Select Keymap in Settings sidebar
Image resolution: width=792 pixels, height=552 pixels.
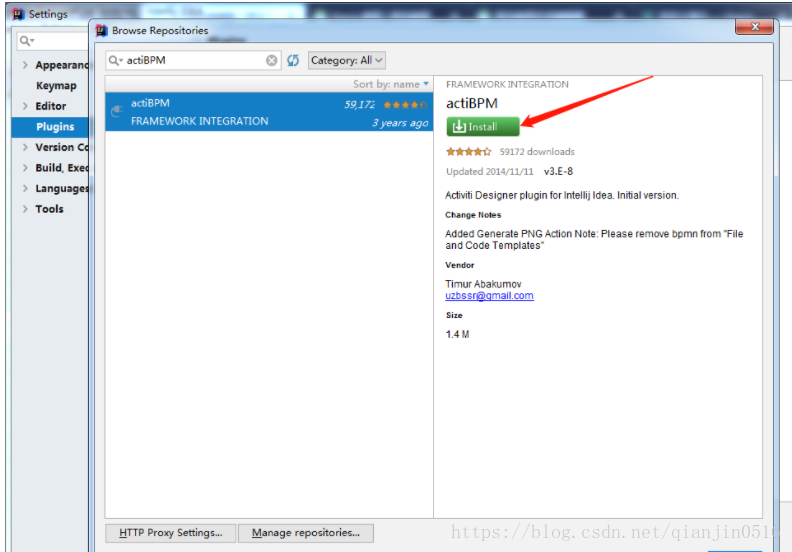56,86
